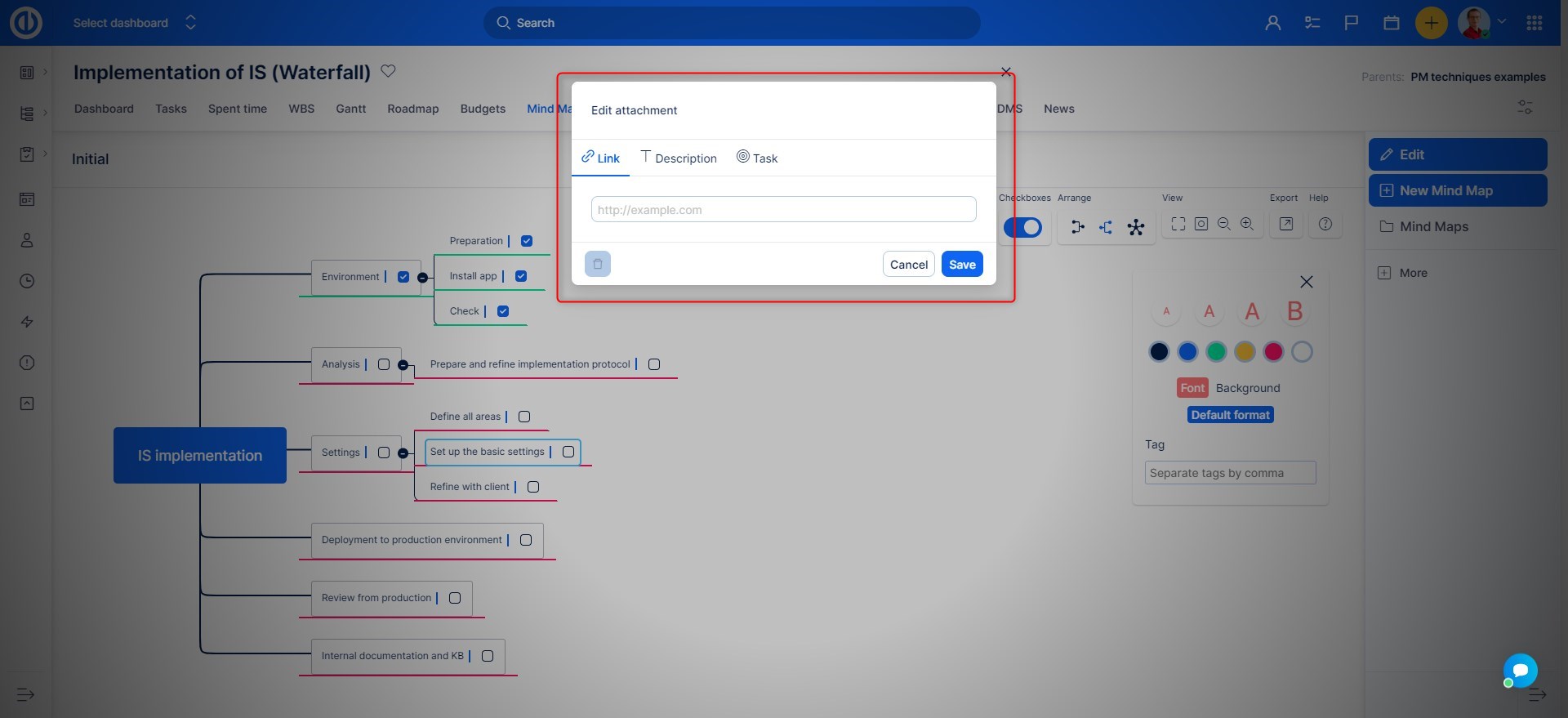Toggle the Checkboxes switch off
The height and width of the screenshot is (718, 1568).
(1022, 227)
